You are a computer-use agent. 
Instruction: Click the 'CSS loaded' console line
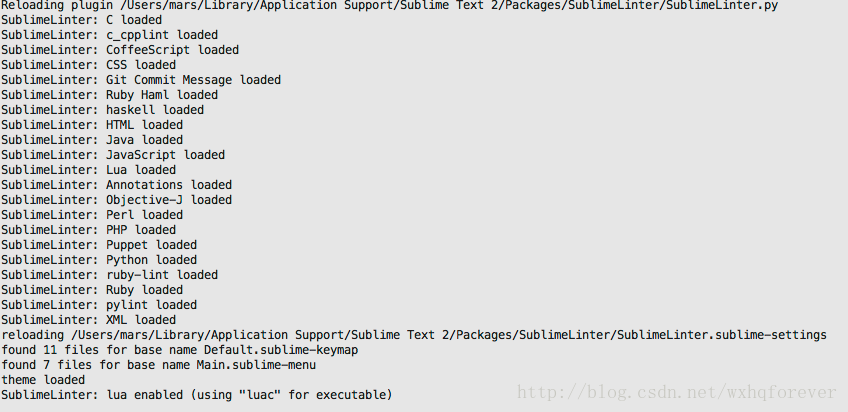[88, 65]
